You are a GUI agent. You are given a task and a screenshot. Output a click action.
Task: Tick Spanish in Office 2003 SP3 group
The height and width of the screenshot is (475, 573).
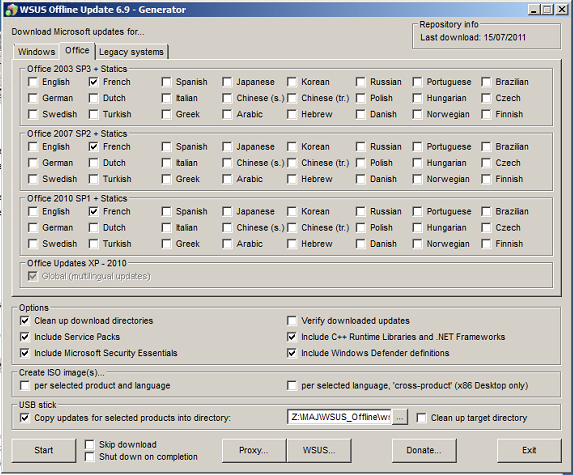click(x=166, y=82)
